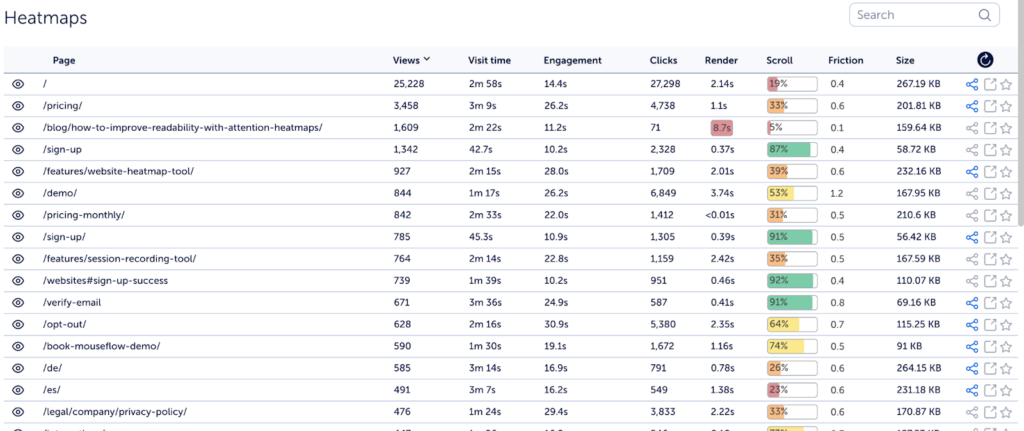
Task: Sort table by Engagement column
Action: tap(572, 61)
